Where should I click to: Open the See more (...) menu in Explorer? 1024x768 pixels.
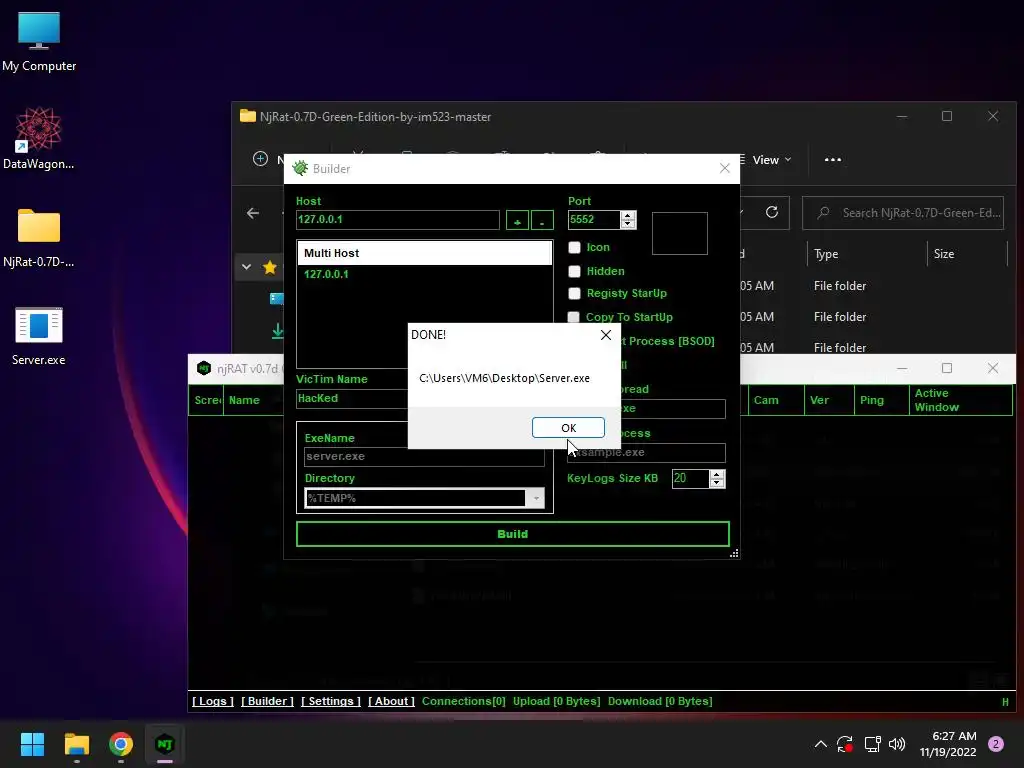point(833,160)
